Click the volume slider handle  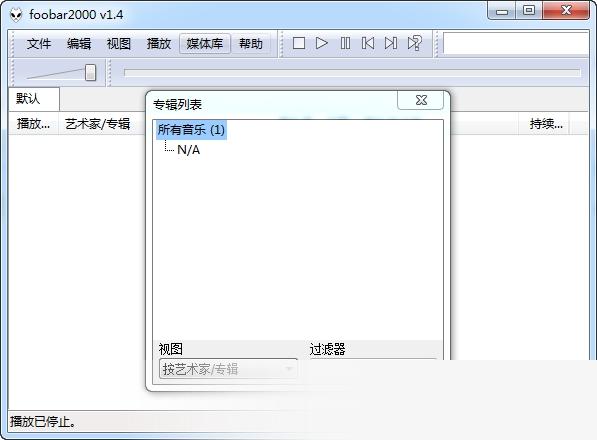tap(90, 72)
